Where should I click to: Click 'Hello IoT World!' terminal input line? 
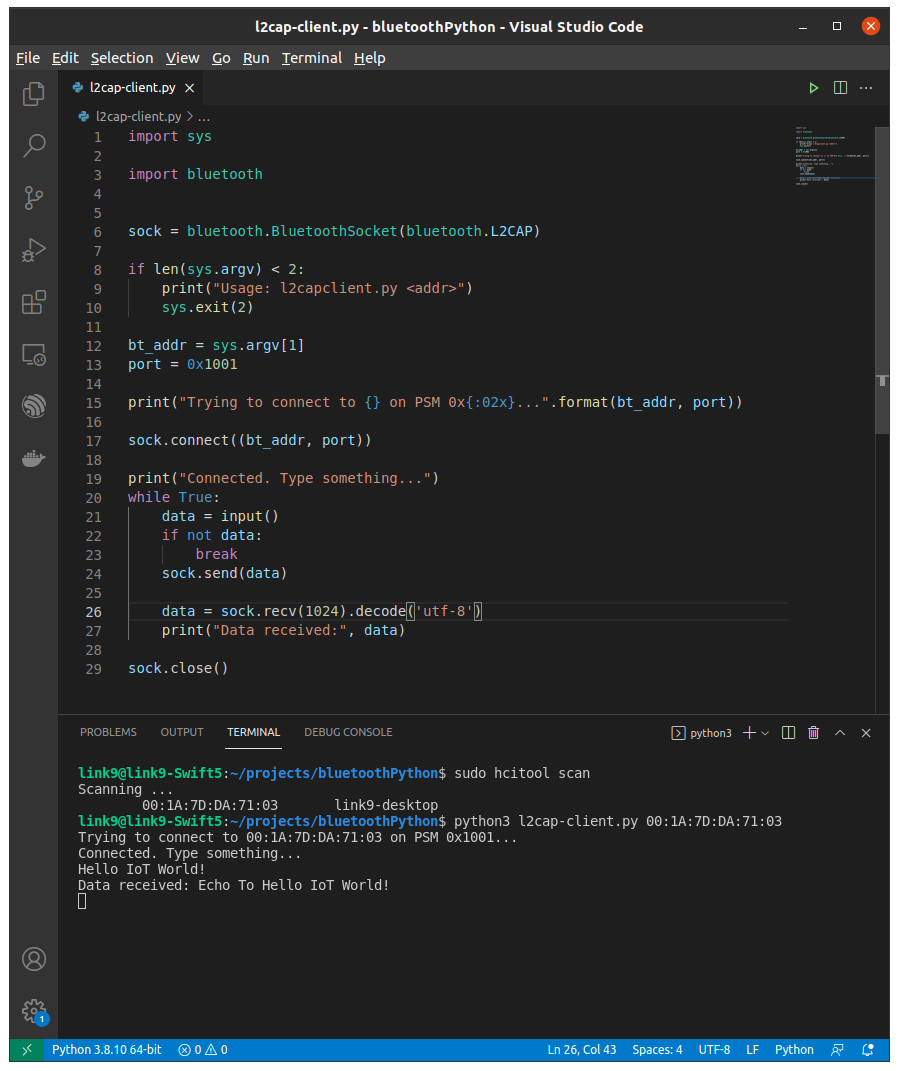tap(141, 870)
